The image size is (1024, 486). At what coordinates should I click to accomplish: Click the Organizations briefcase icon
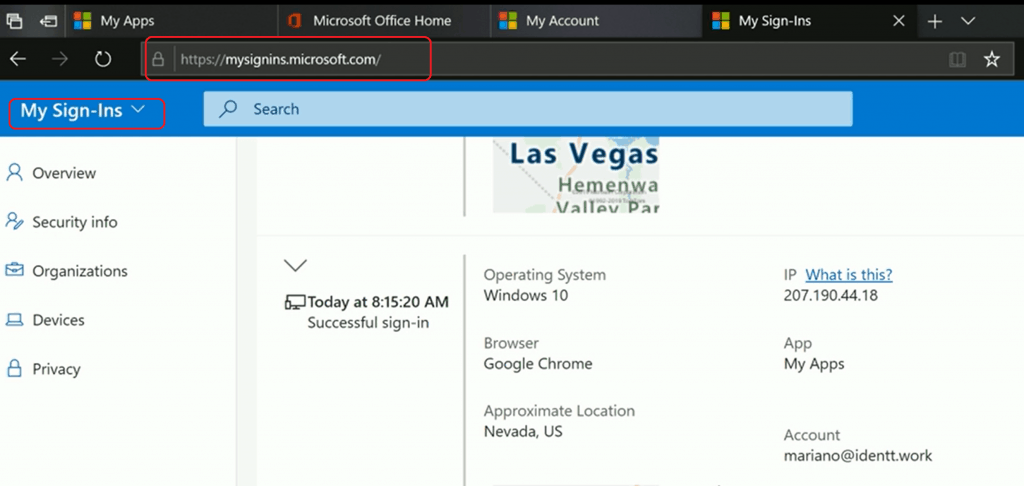click(x=14, y=270)
